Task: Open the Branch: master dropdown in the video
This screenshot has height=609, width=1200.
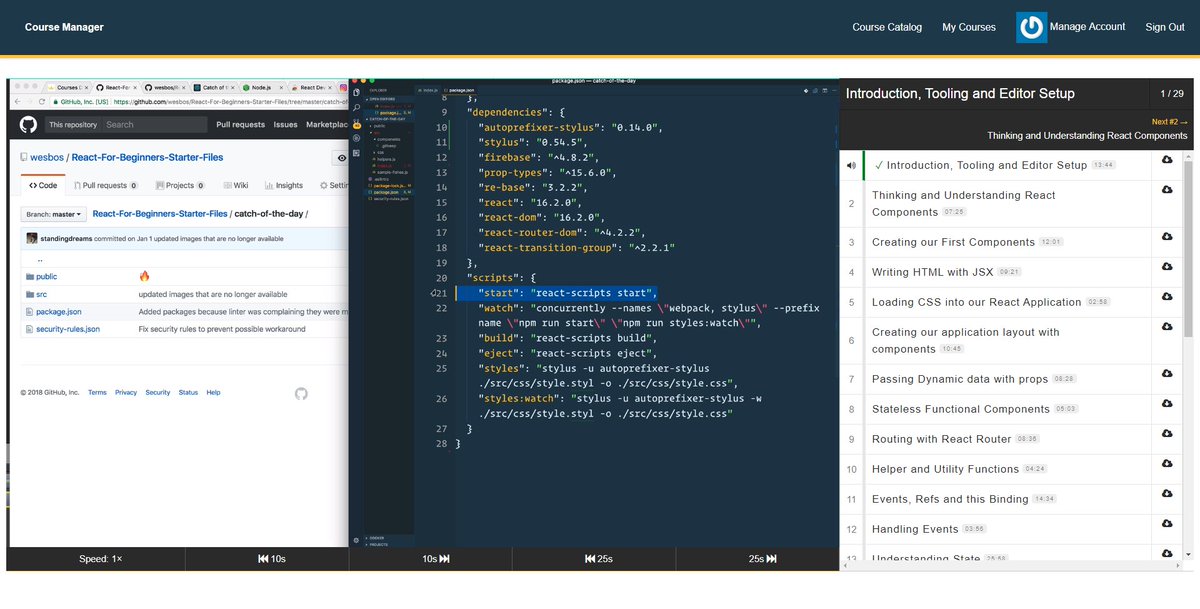Action: pos(53,214)
